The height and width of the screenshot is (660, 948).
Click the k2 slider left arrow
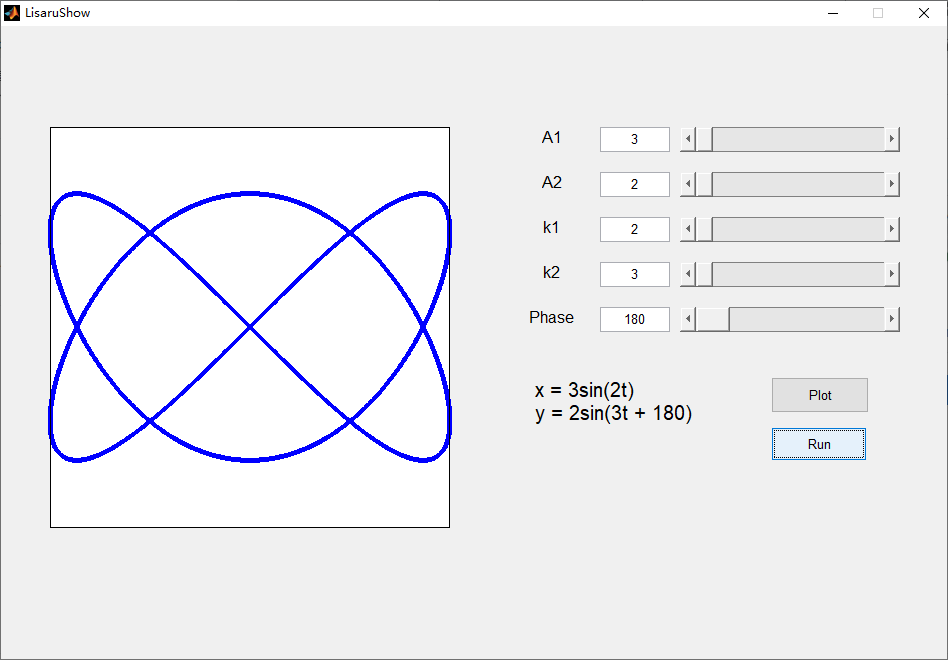pos(688,274)
